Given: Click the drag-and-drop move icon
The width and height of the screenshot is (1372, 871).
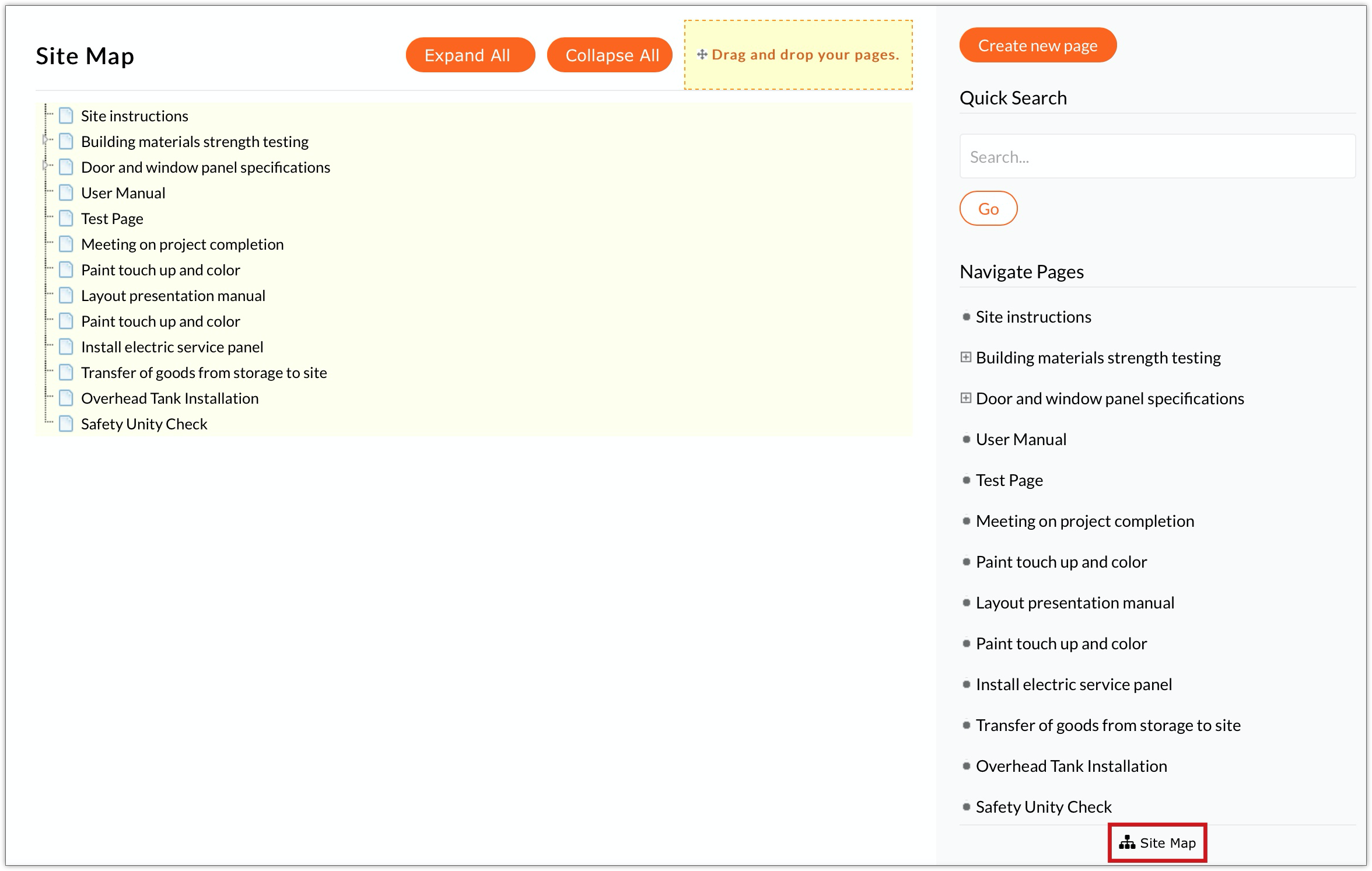Looking at the screenshot, I should click(702, 55).
